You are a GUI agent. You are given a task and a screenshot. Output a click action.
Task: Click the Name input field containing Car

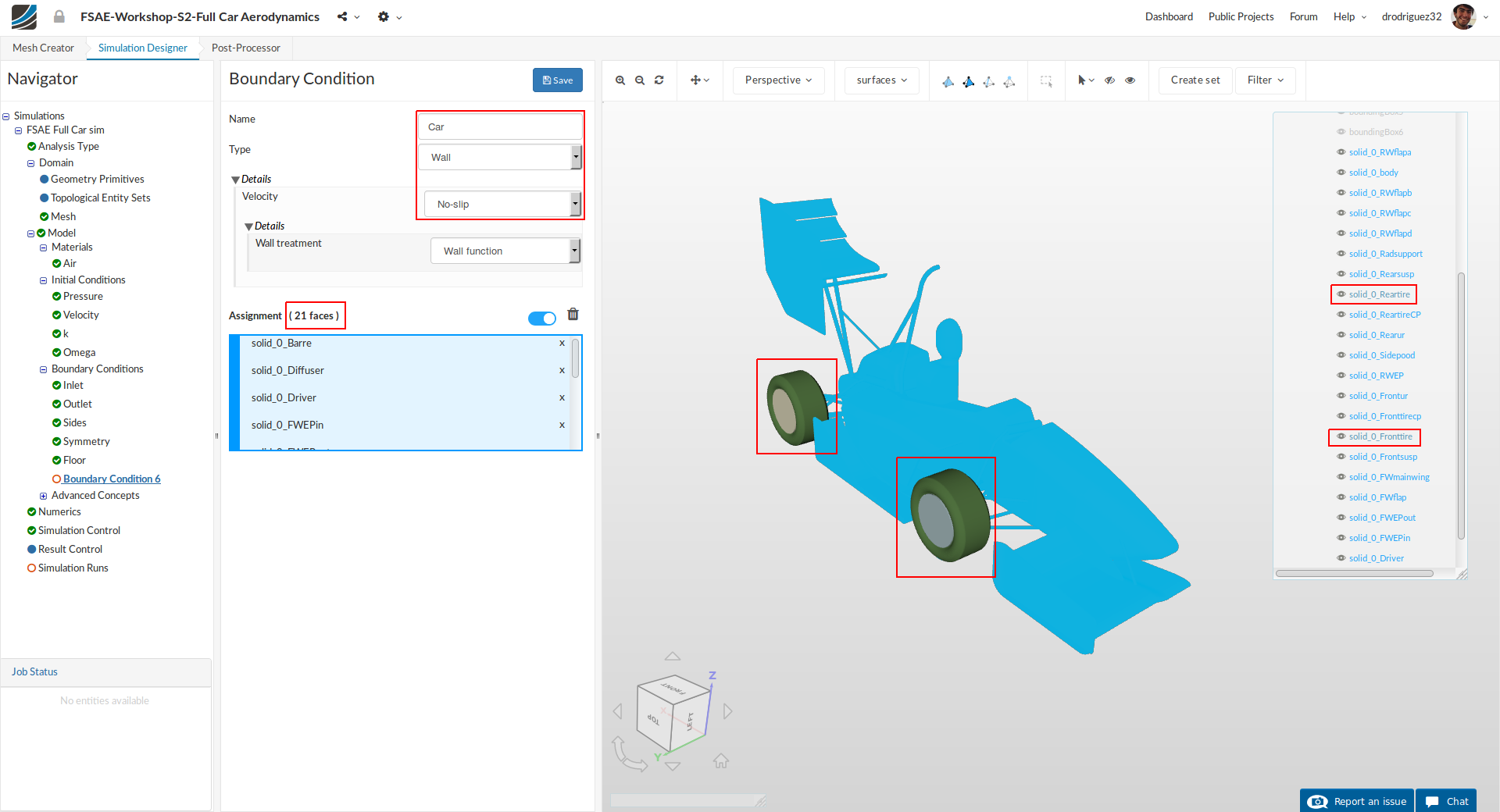tap(500, 127)
